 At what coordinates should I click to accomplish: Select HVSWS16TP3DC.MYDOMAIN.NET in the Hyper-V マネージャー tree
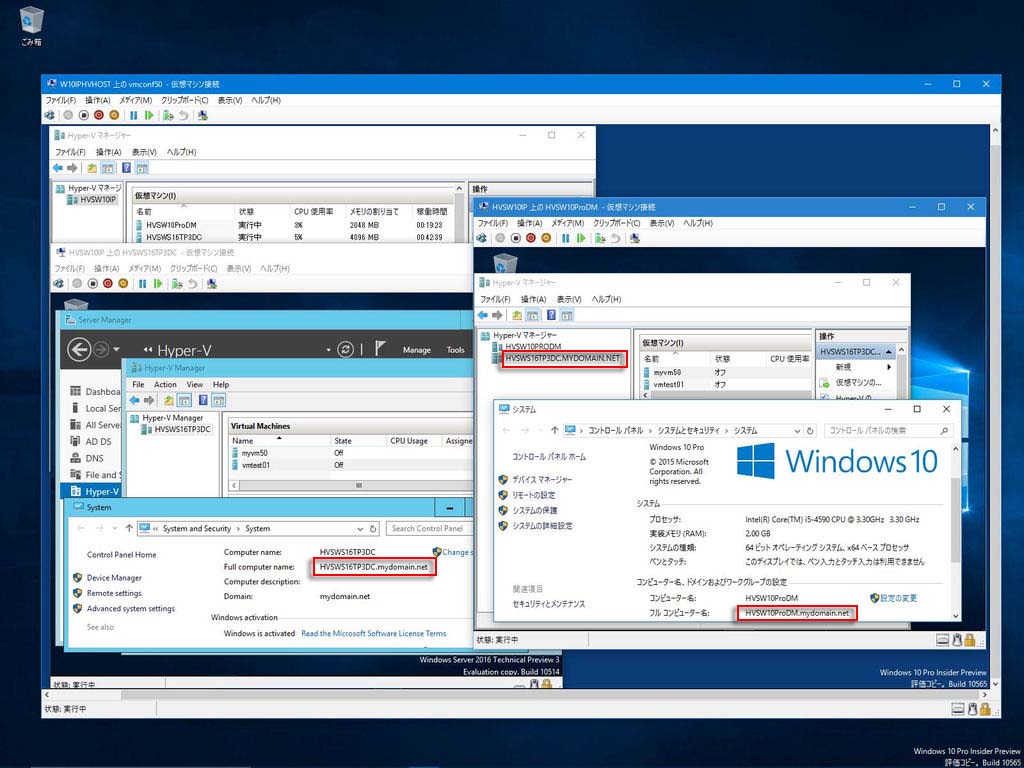point(562,358)
